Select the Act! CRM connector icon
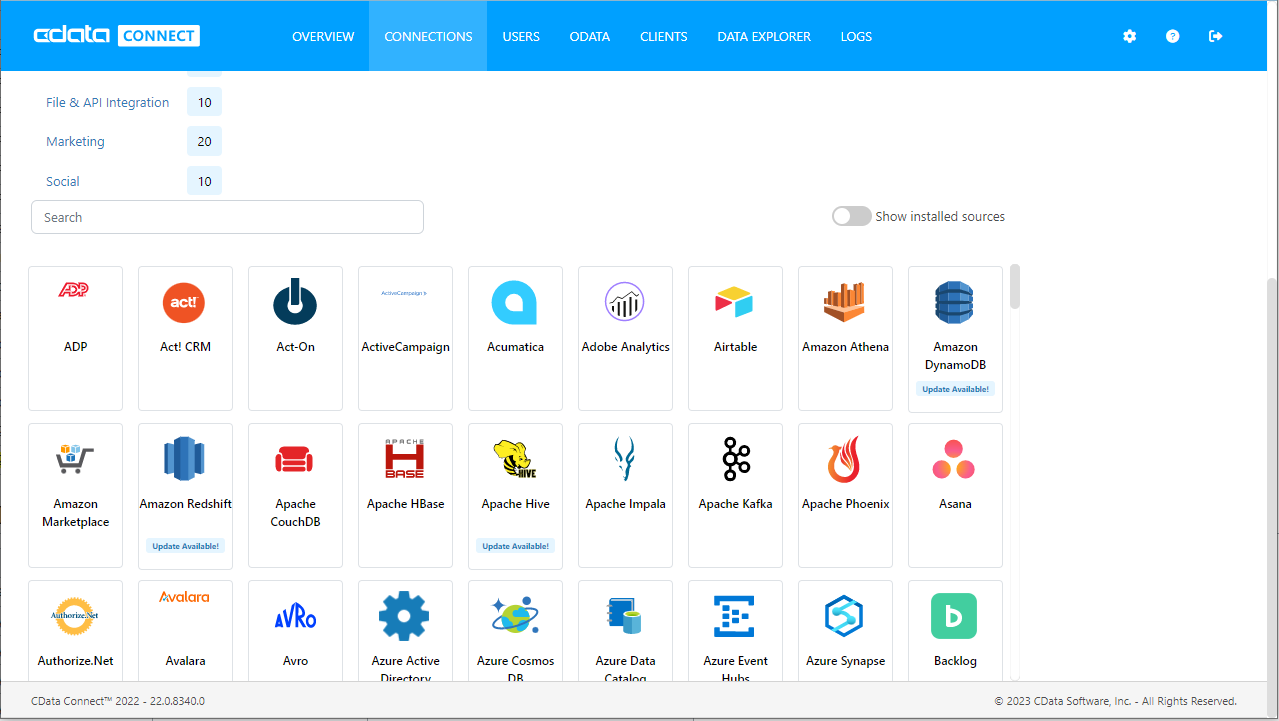The height and width of the screenshot is (721, 1279). [x=185, y=302]
